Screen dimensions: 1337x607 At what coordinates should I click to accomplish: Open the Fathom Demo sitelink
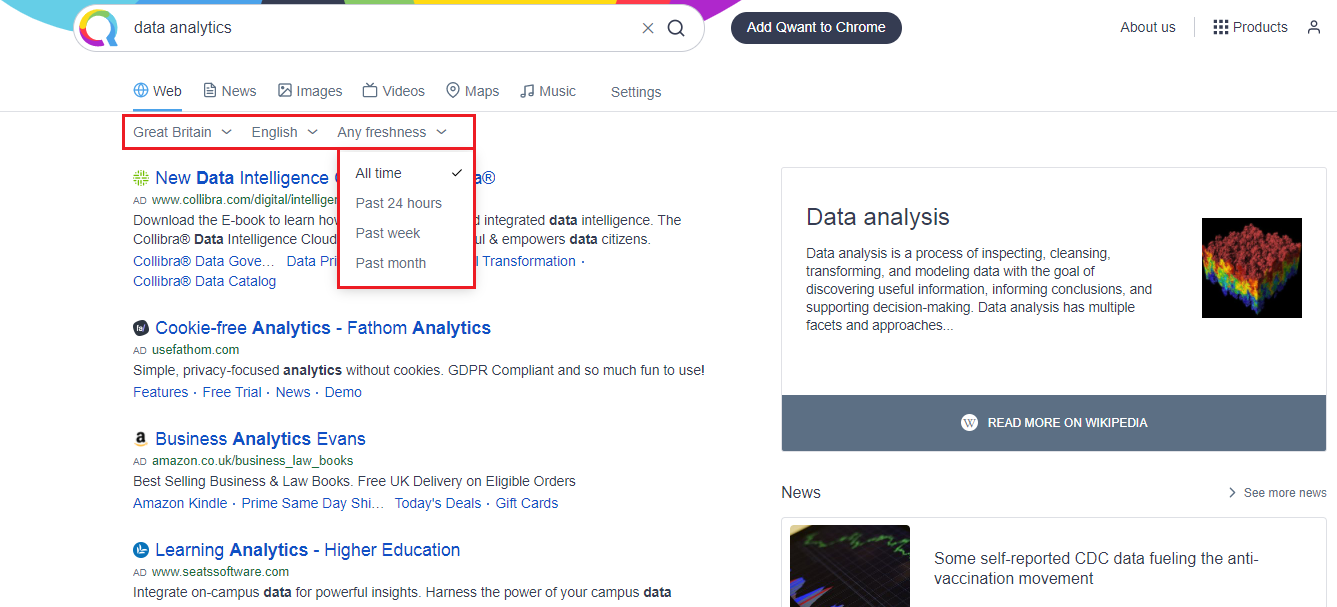(343, 392)
